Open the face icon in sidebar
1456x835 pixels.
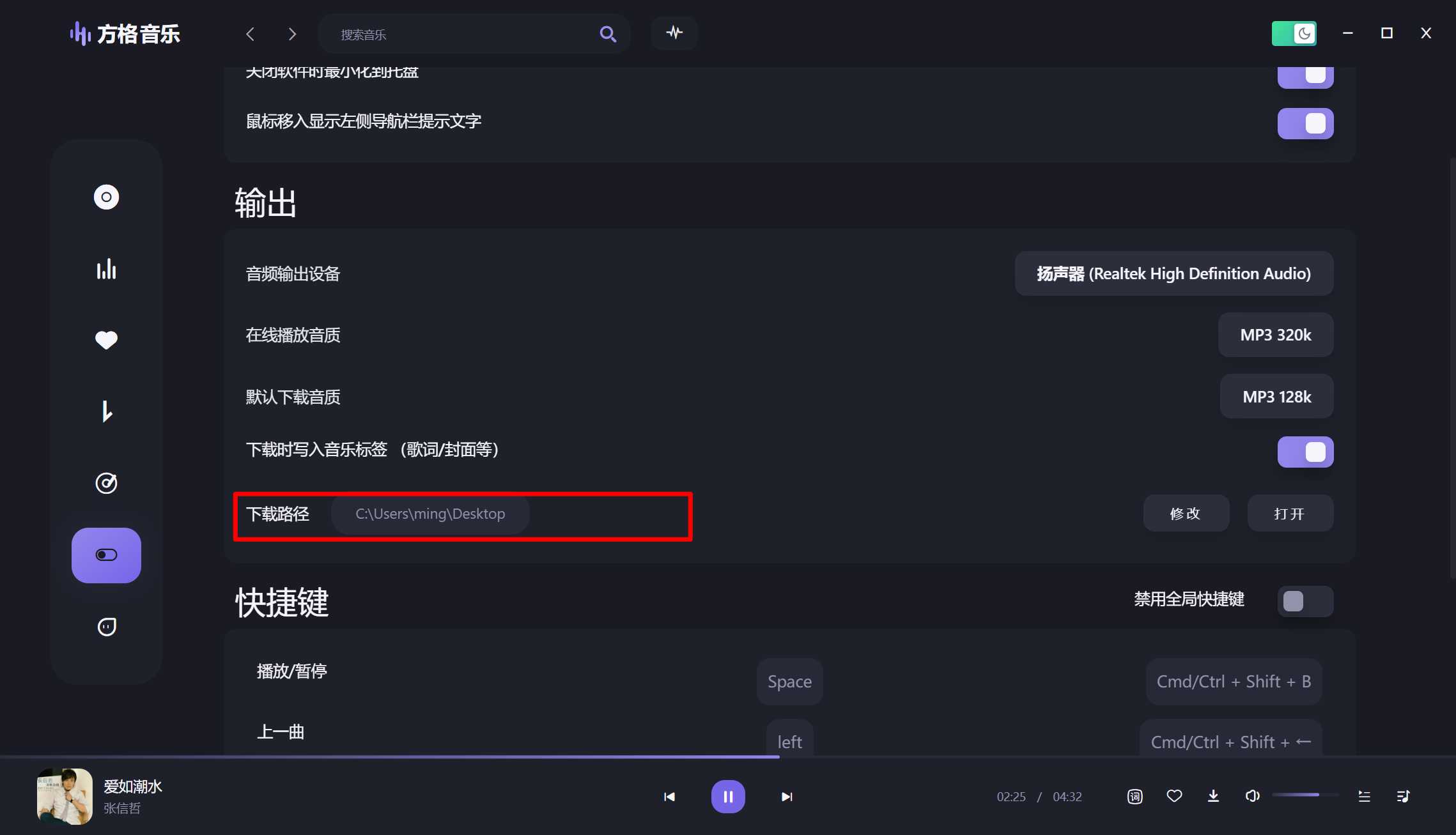coord(106,627)
